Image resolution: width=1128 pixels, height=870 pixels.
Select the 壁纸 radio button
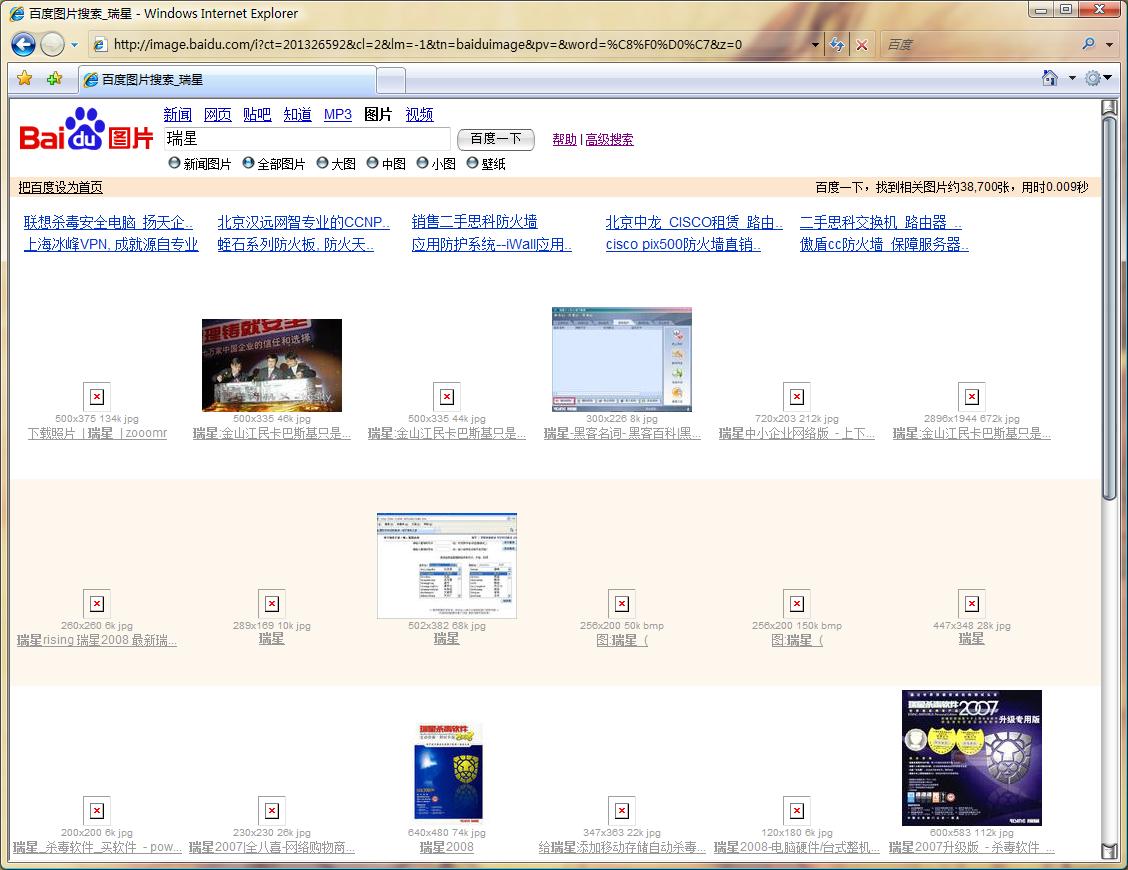pos(473,163)
